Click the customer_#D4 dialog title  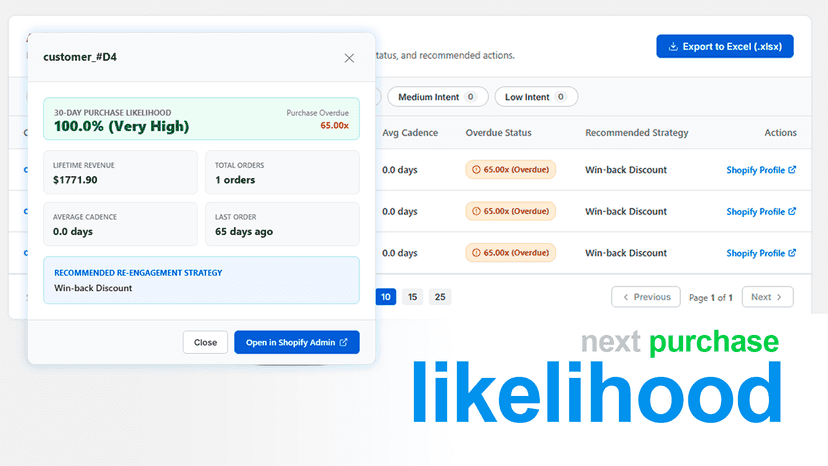(80, 57)
